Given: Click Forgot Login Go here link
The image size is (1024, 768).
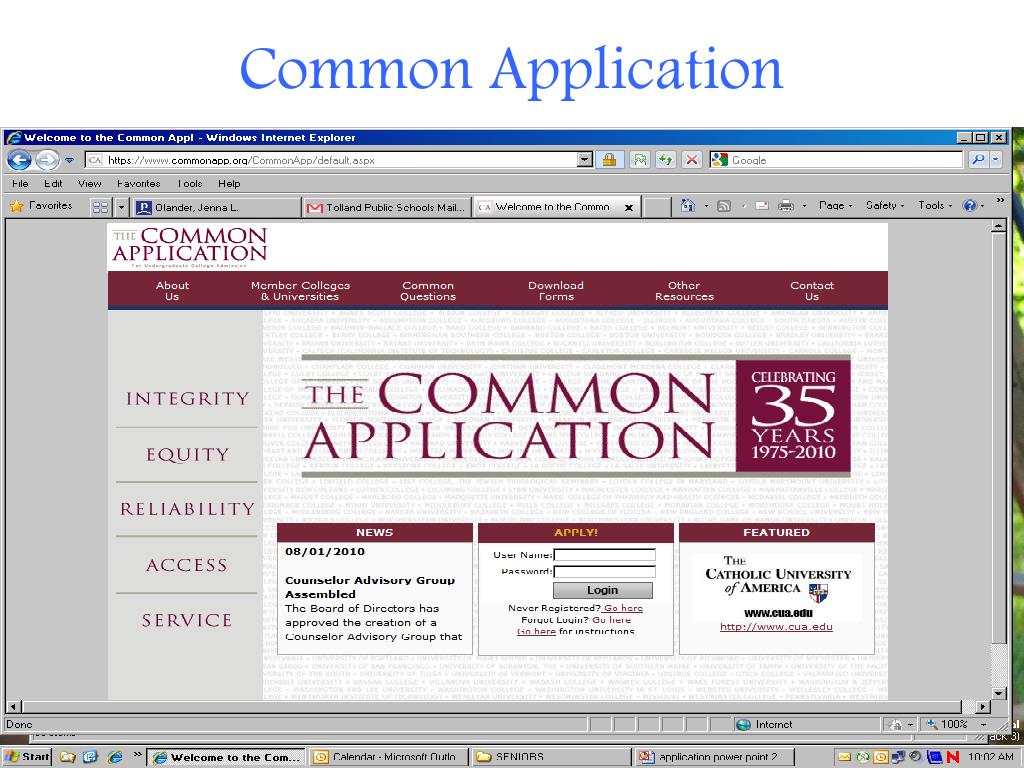Looking at the screenshot, I should tap(611, 620).
